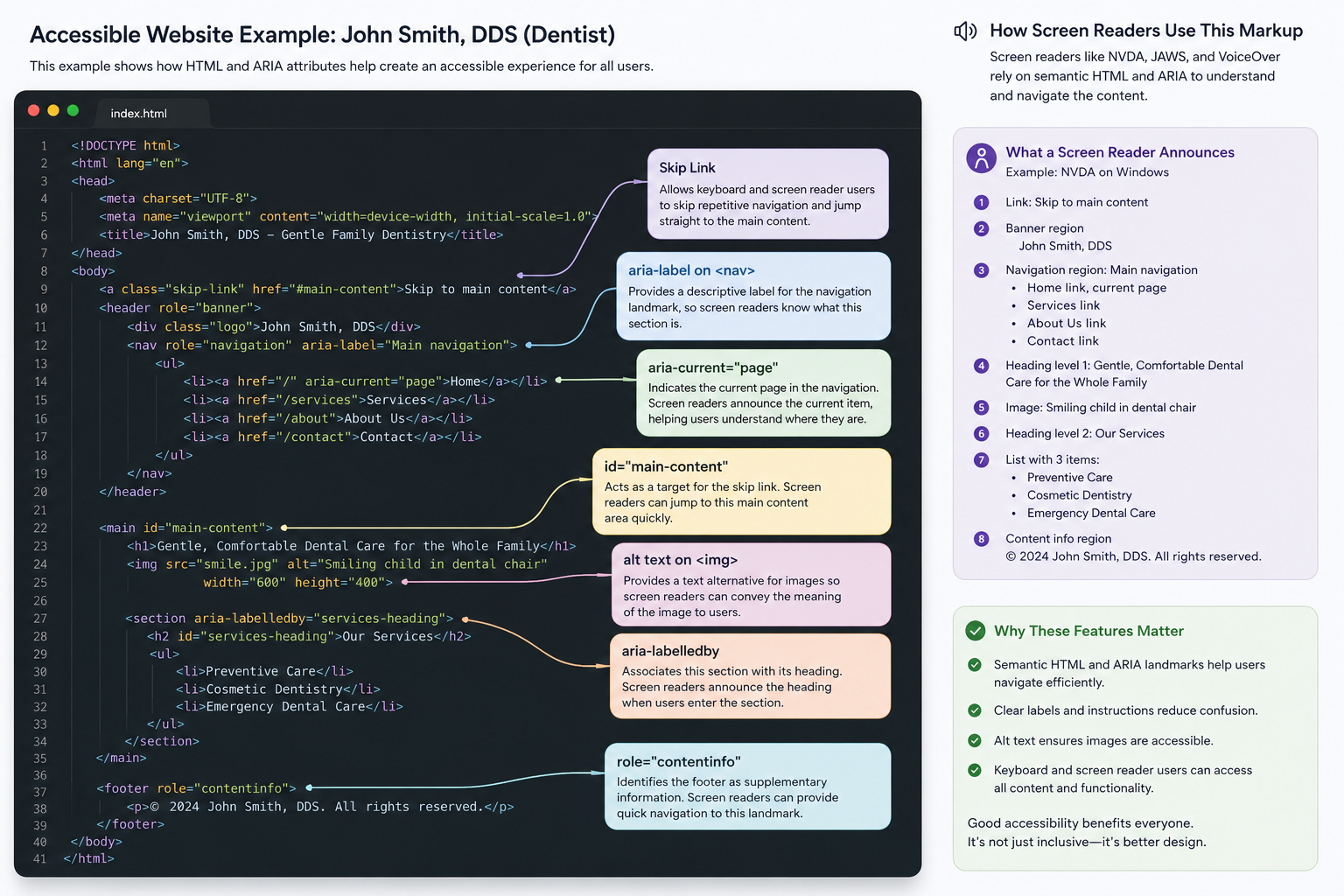Click the closing </html> code line

point(89,858)
